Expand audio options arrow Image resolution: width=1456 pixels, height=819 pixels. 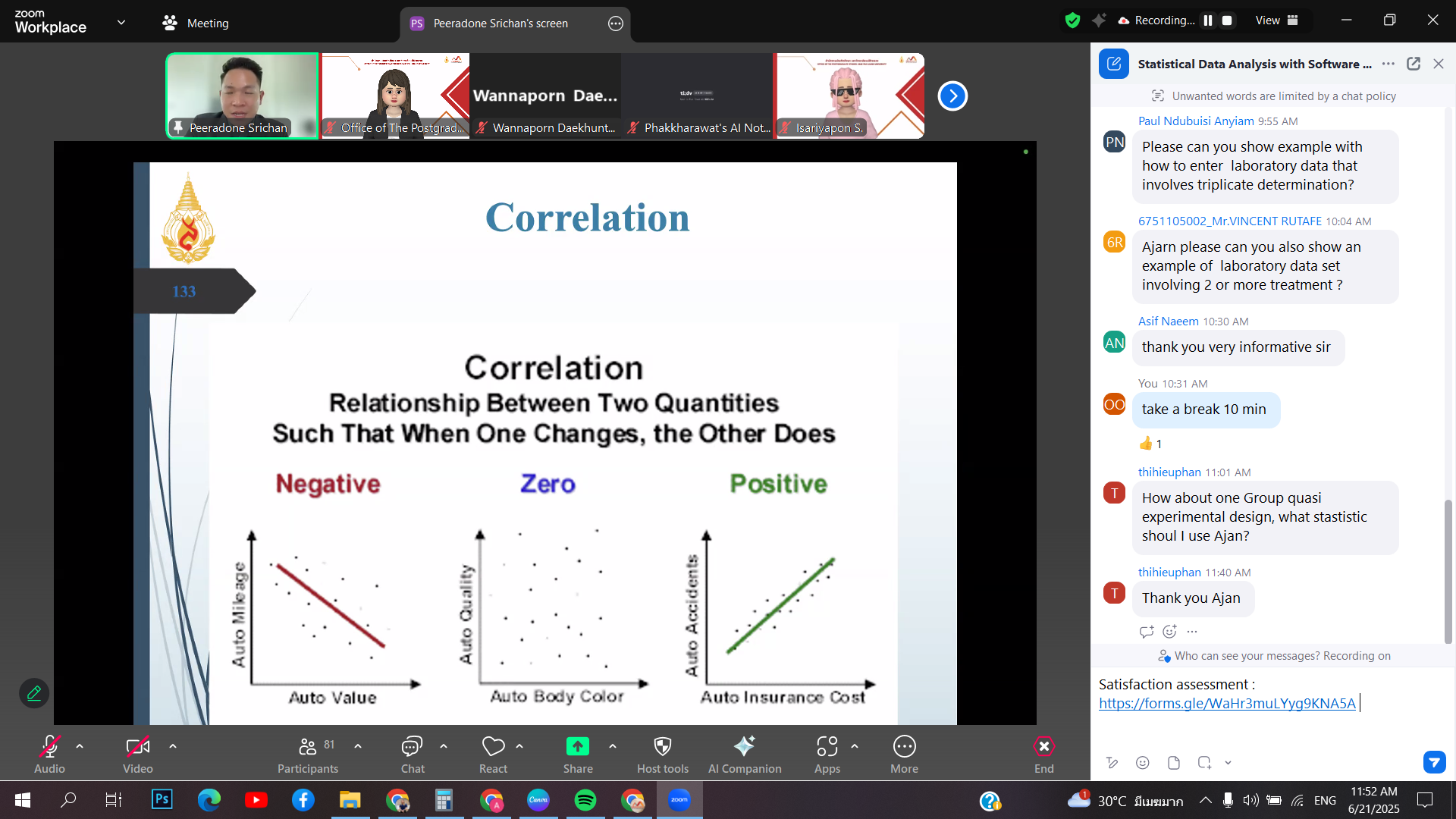coord(80,746)
